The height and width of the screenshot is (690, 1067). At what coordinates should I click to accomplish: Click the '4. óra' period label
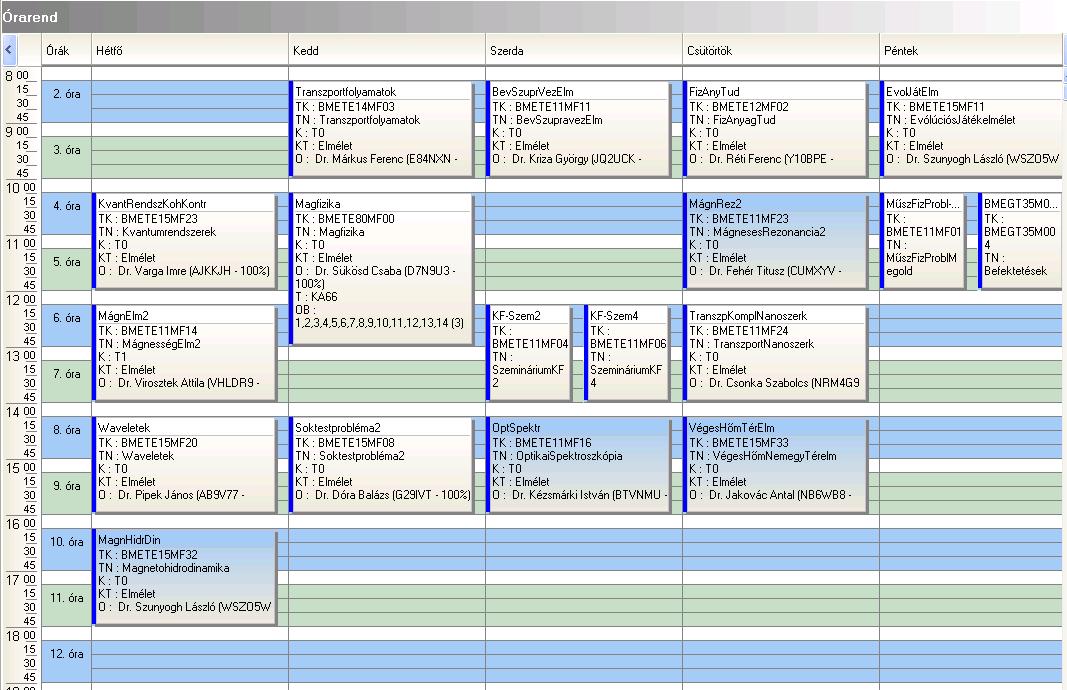[67, 206]
